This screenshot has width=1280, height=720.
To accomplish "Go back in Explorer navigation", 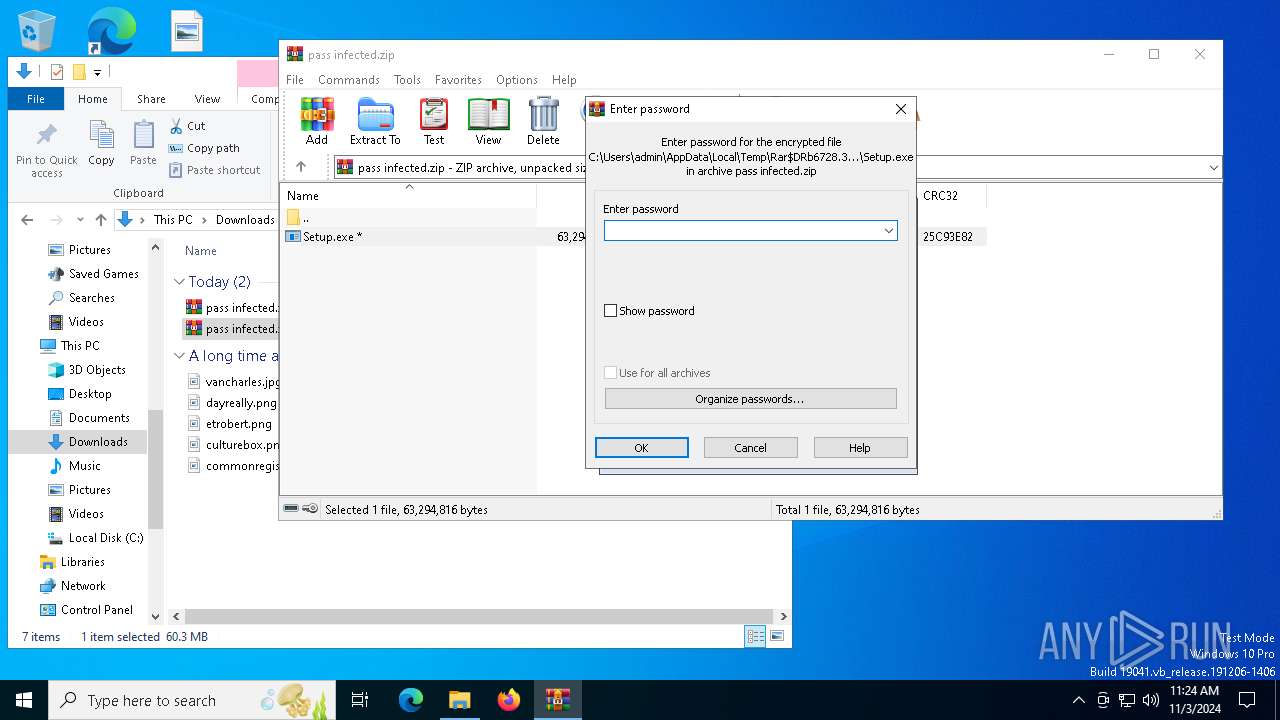I will (27, 220).
